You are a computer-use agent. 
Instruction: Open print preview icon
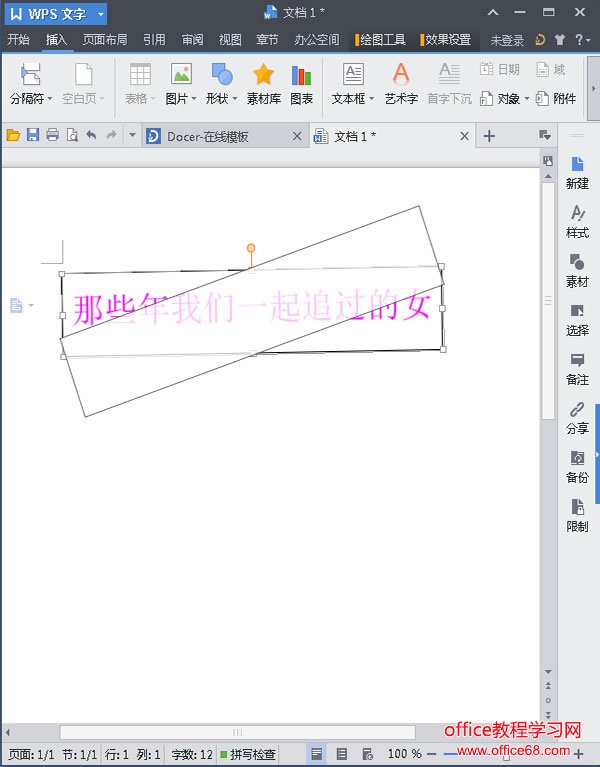pos(72,135)
